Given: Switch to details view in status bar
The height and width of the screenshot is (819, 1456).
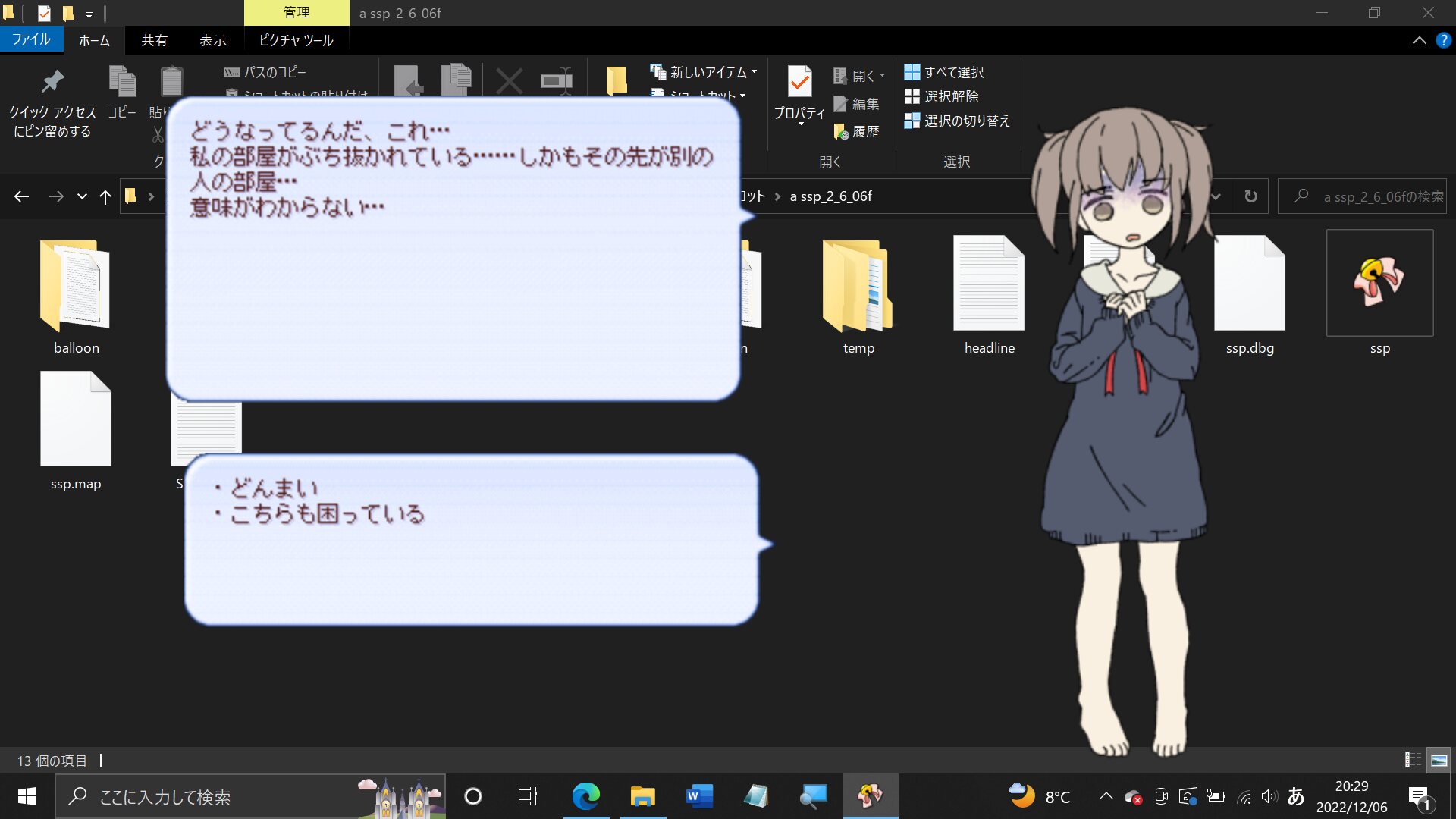Looking at the screenshot, I should pyautogui.click(x=1413, y=760).
